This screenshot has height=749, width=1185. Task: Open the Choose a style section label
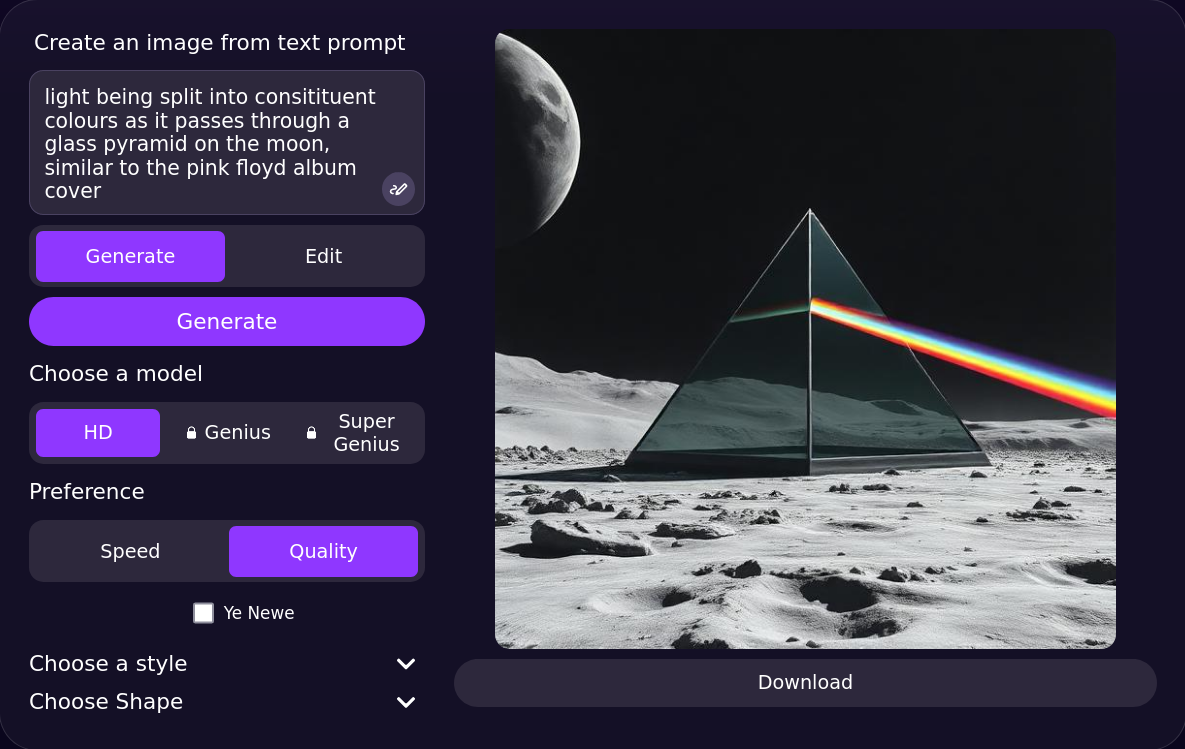point(108,664)
